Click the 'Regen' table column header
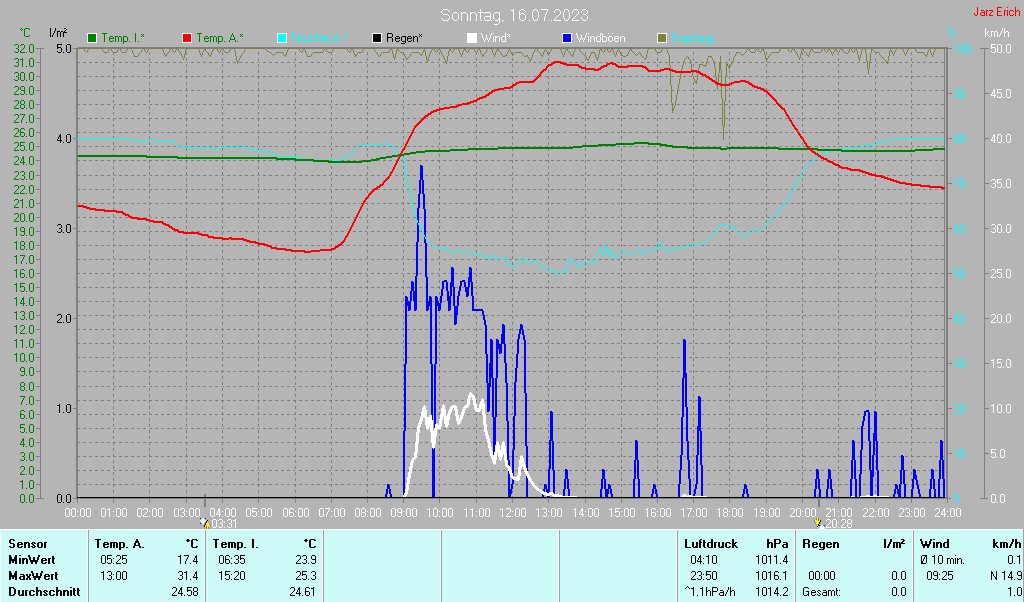The width and height of the screenshot is (1024, 602). pos(820,544)
